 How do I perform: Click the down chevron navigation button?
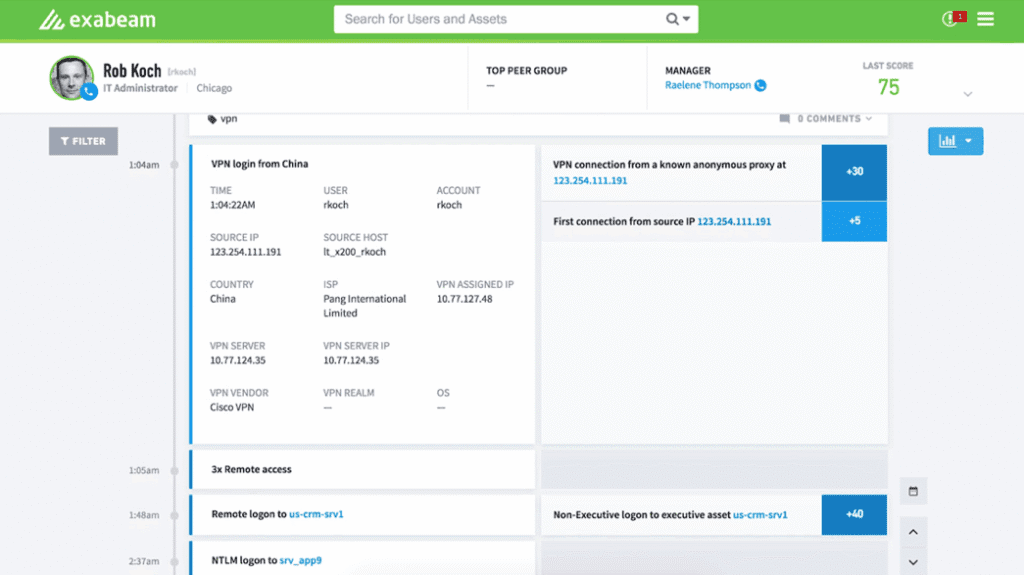913,562
